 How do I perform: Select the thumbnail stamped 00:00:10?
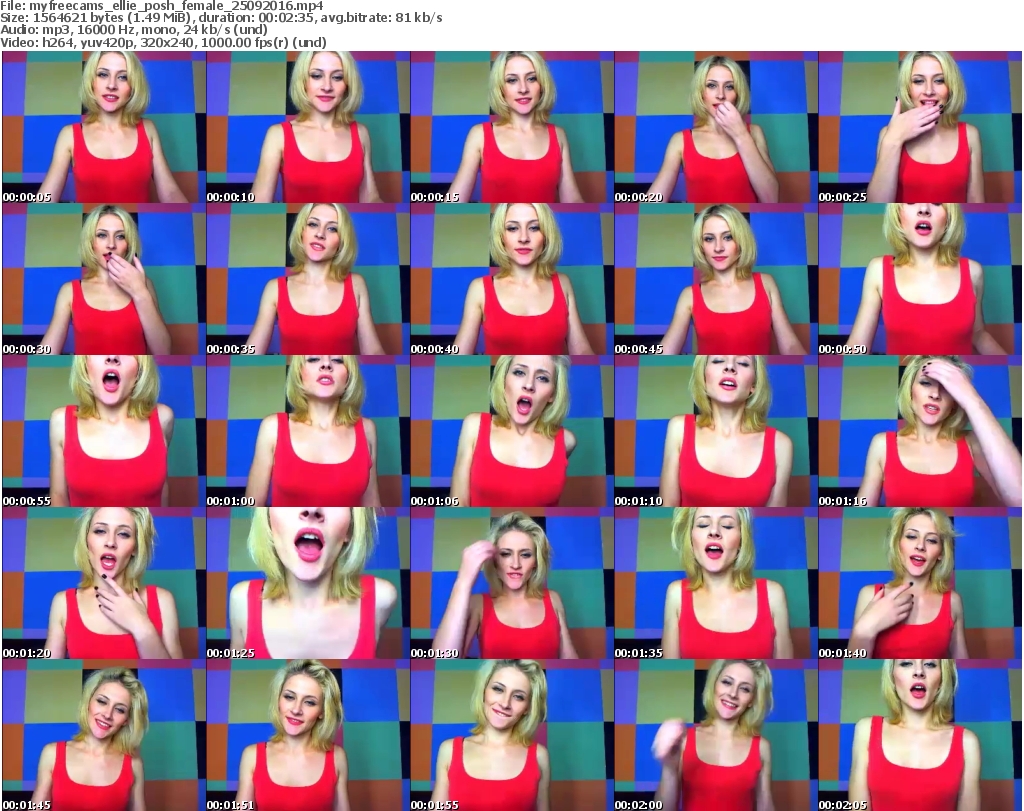click(x=307, y=127)
